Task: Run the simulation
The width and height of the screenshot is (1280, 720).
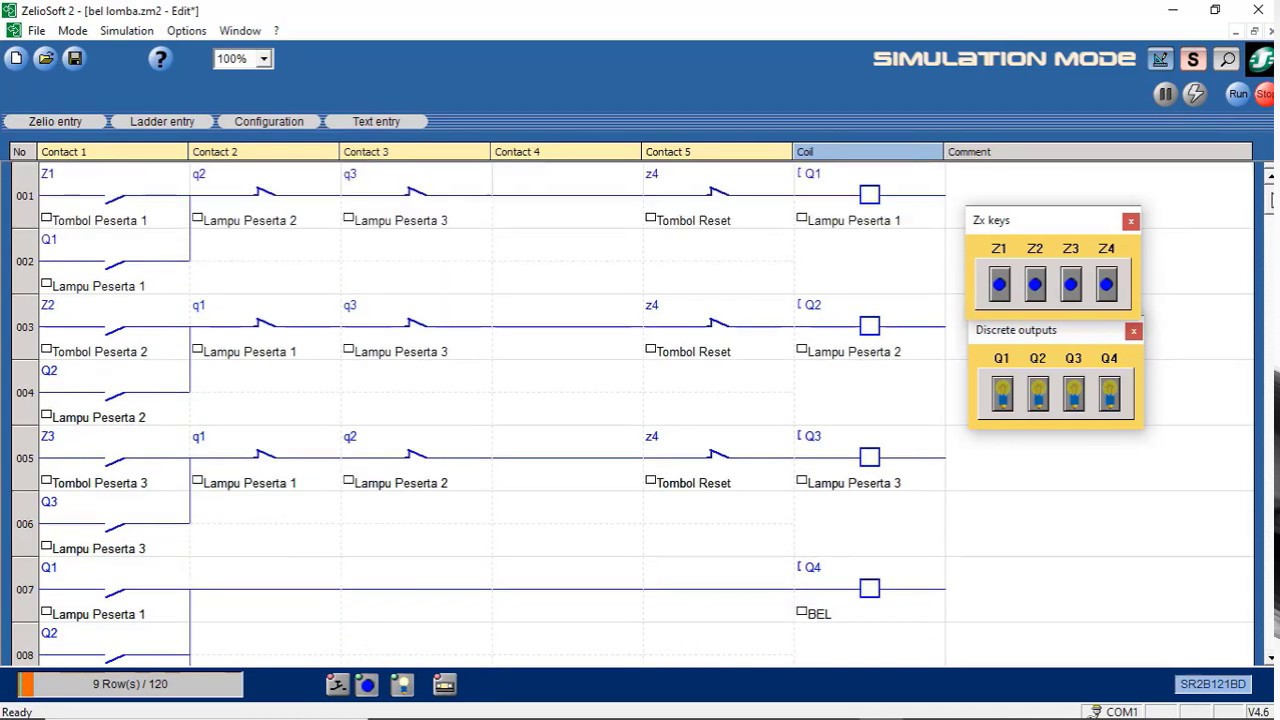Action: (1238, 94)
